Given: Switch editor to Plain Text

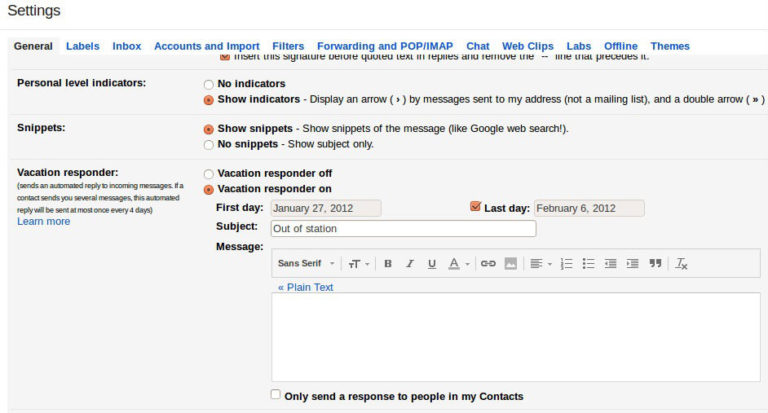Looking at the screenshot, I should tap(306, 287).
